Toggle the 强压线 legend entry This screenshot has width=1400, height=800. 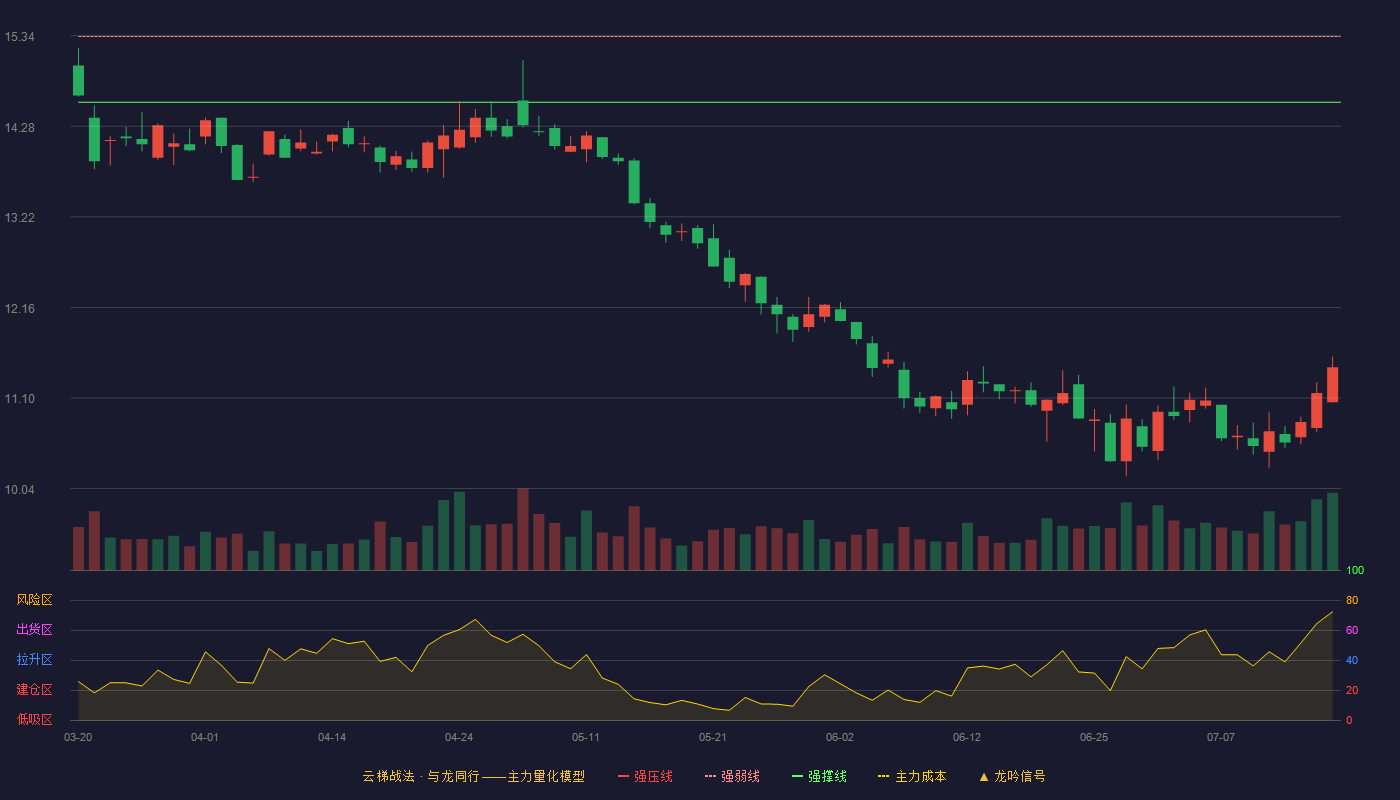pyautogui.click(x=645, y=776)
